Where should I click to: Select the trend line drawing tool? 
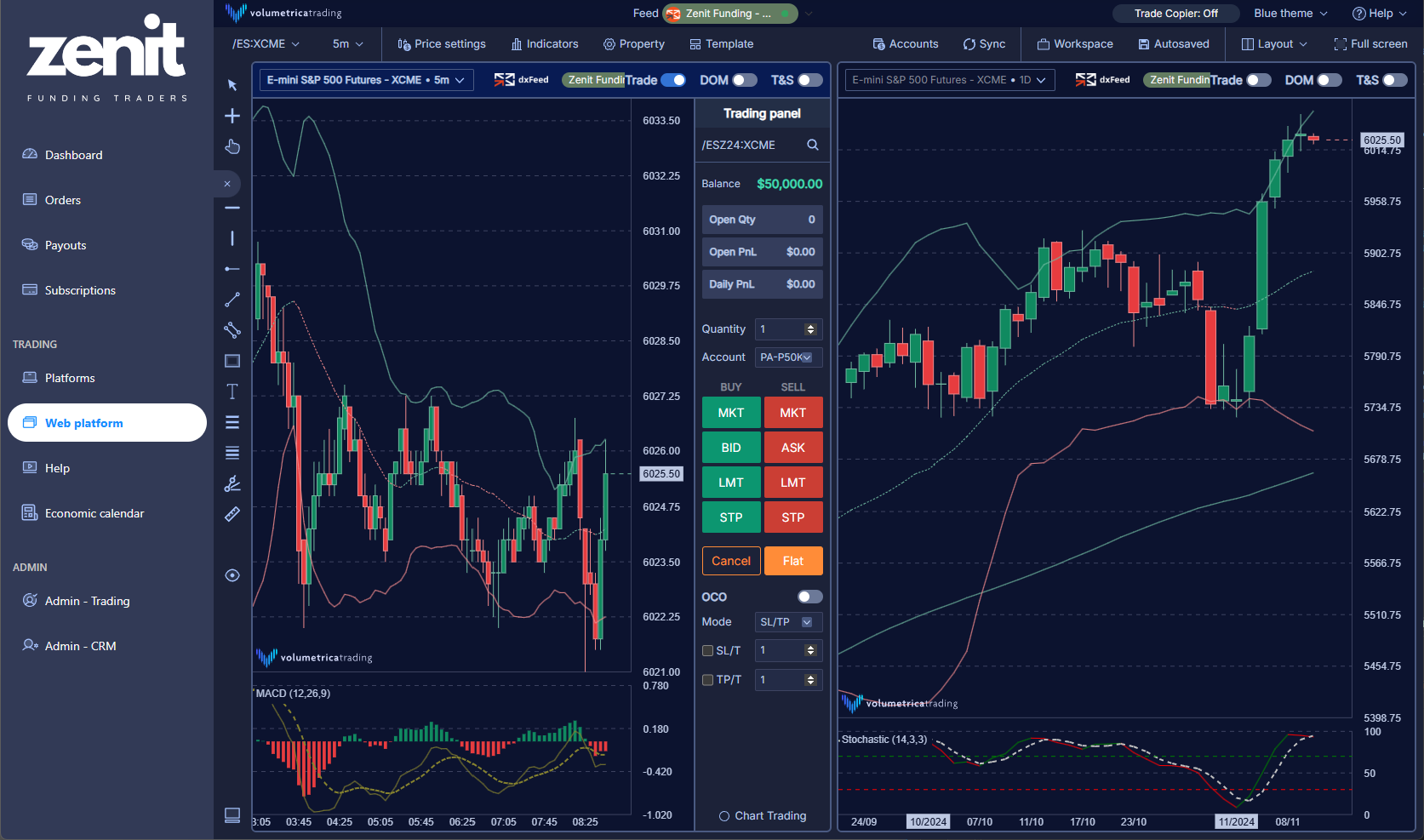pyautogui.click(x=232, y=300)
